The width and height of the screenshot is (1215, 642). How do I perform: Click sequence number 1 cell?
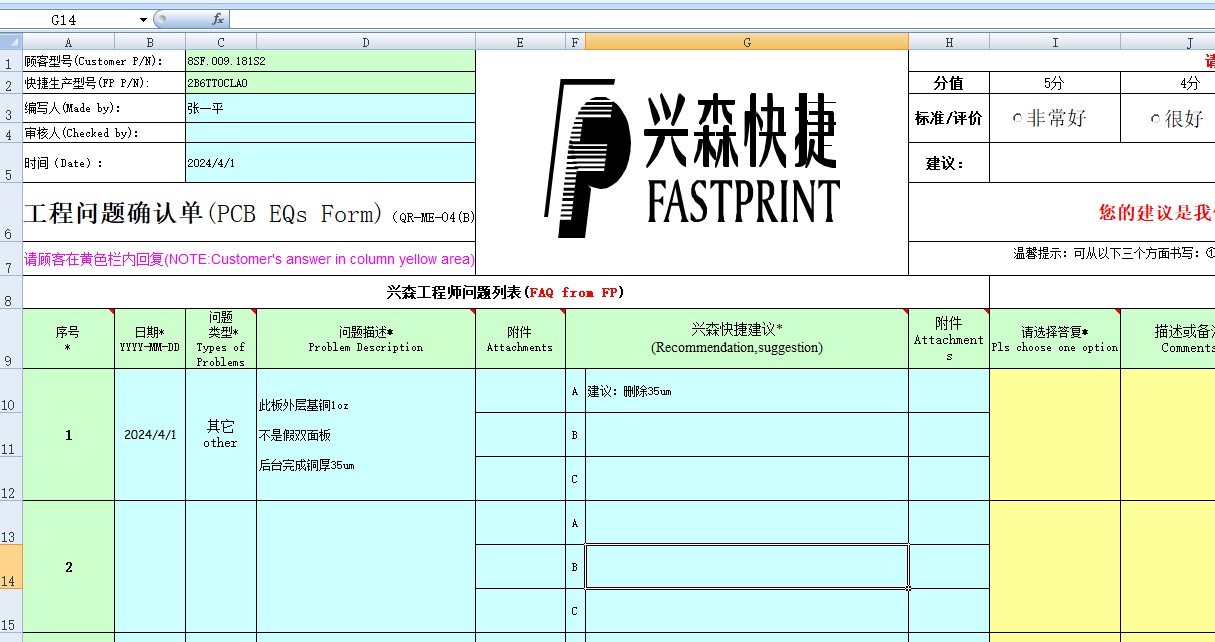(x=68, y=435)
